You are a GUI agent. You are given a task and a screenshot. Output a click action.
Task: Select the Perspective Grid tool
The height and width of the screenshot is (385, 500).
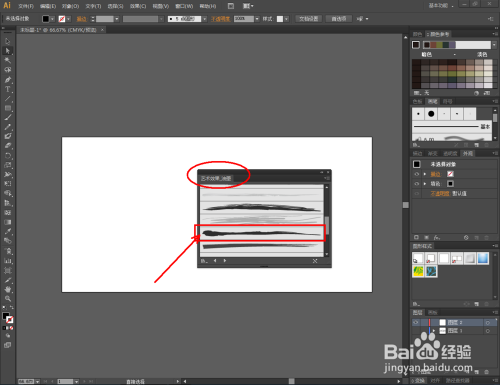pyautogui.click(x=7, y=203)
